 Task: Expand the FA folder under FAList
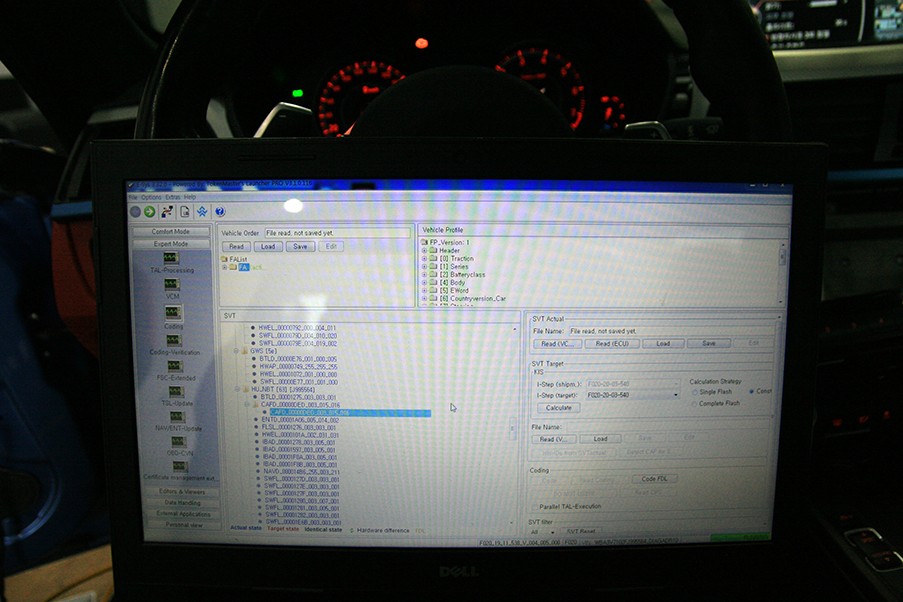click(x=225, y=268)
